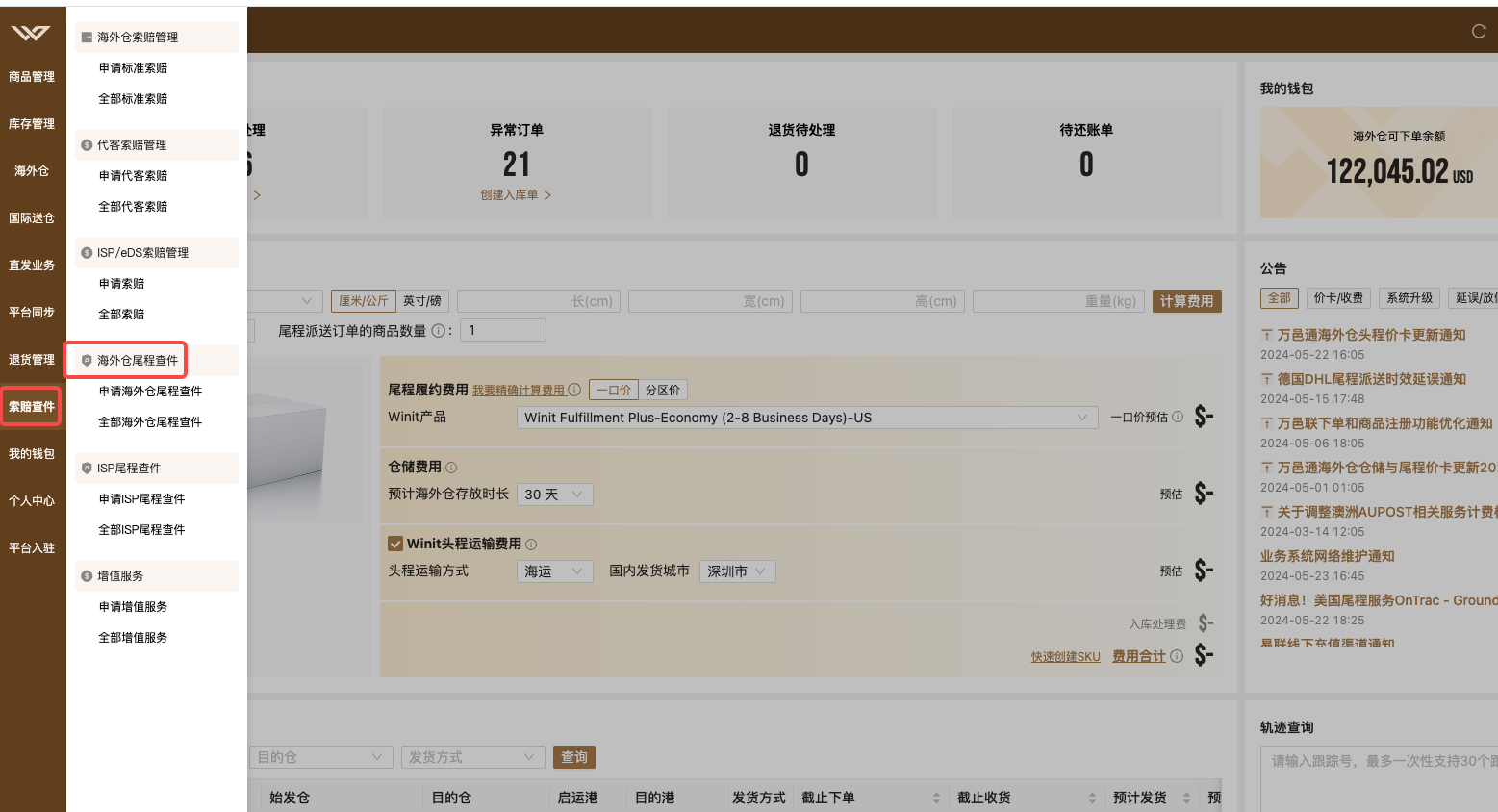Screen dimensions: 1498x812
Task: Open 平台入驻 in left sidebar
Action: pyautogui.click(x=32, y=548)
